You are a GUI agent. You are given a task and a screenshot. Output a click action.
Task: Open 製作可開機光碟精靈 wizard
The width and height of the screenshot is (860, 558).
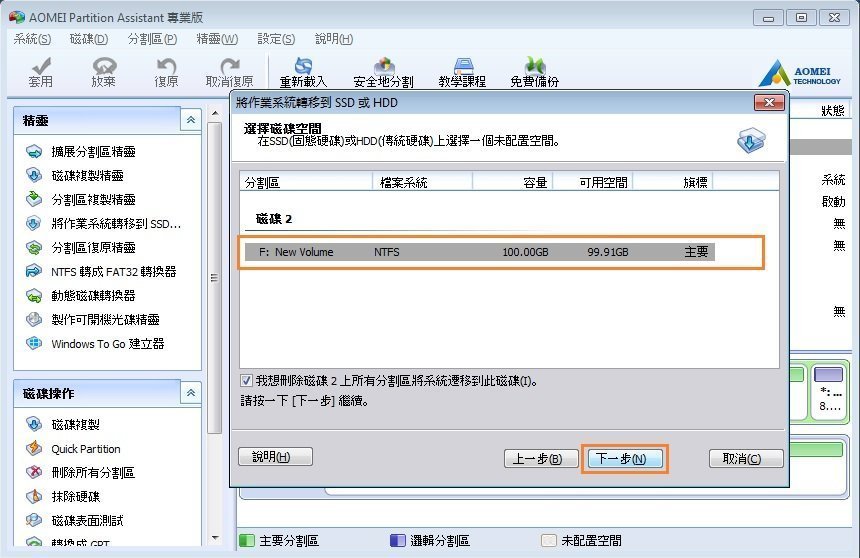pos(105,320)
